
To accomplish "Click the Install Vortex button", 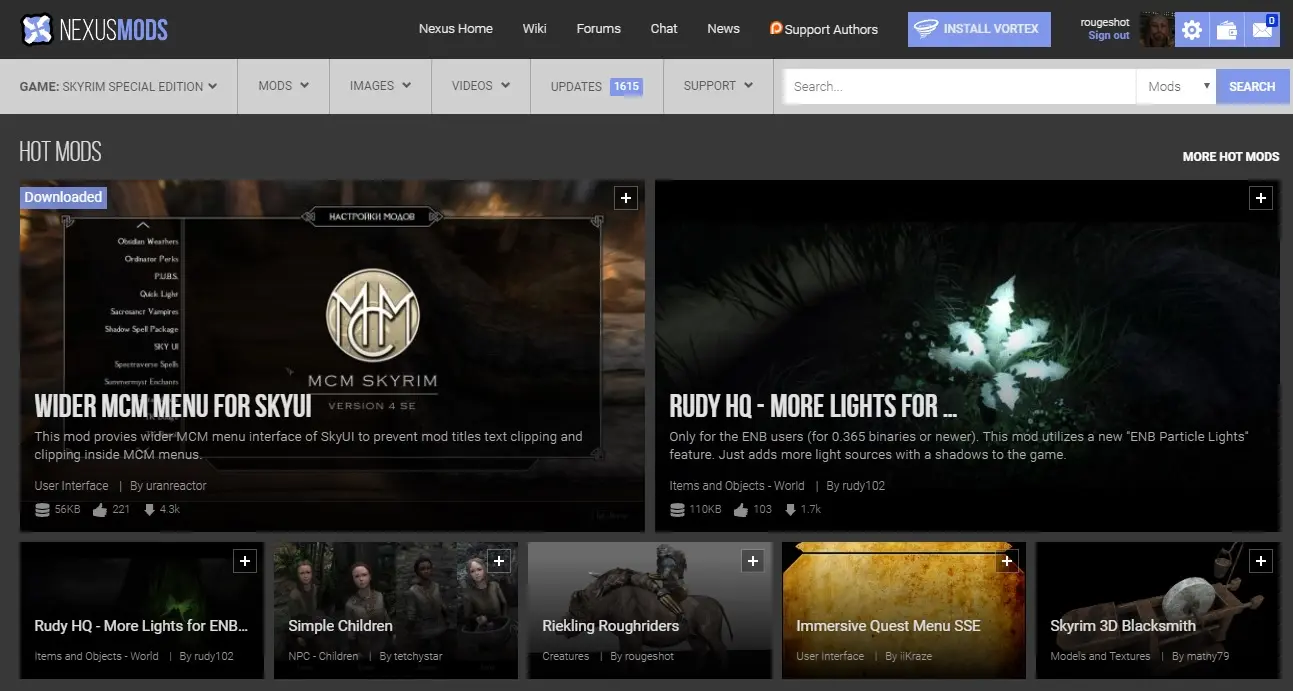I will (x=979, y=29).
